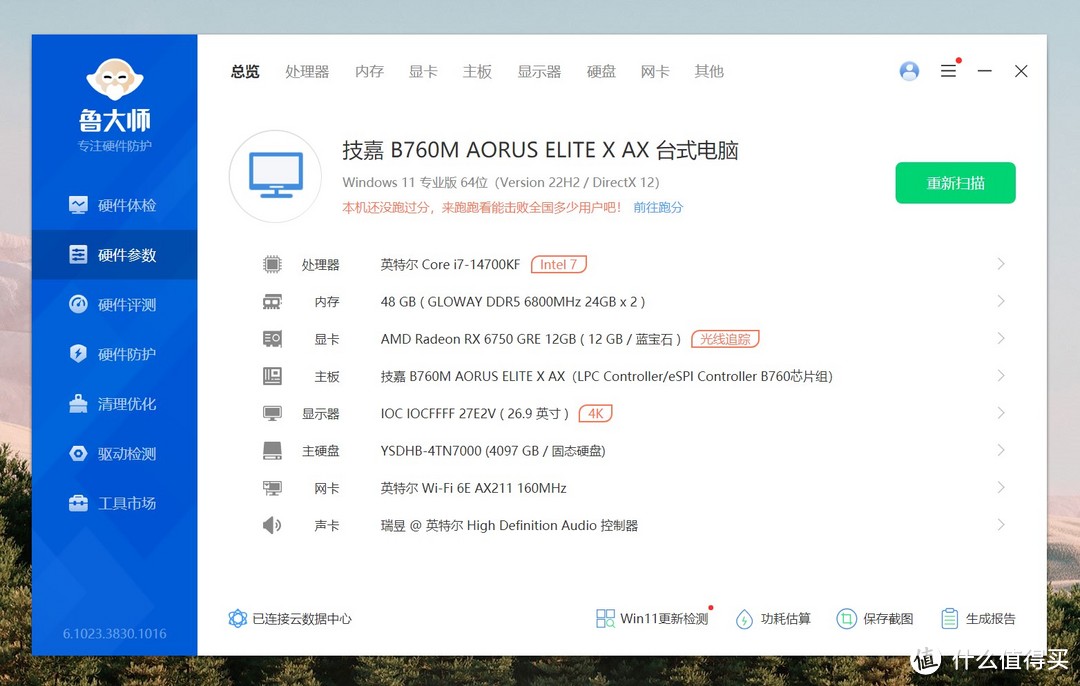Follow the 前往跑分 link
Screen dimensions: 1080x686
point(658,207)
